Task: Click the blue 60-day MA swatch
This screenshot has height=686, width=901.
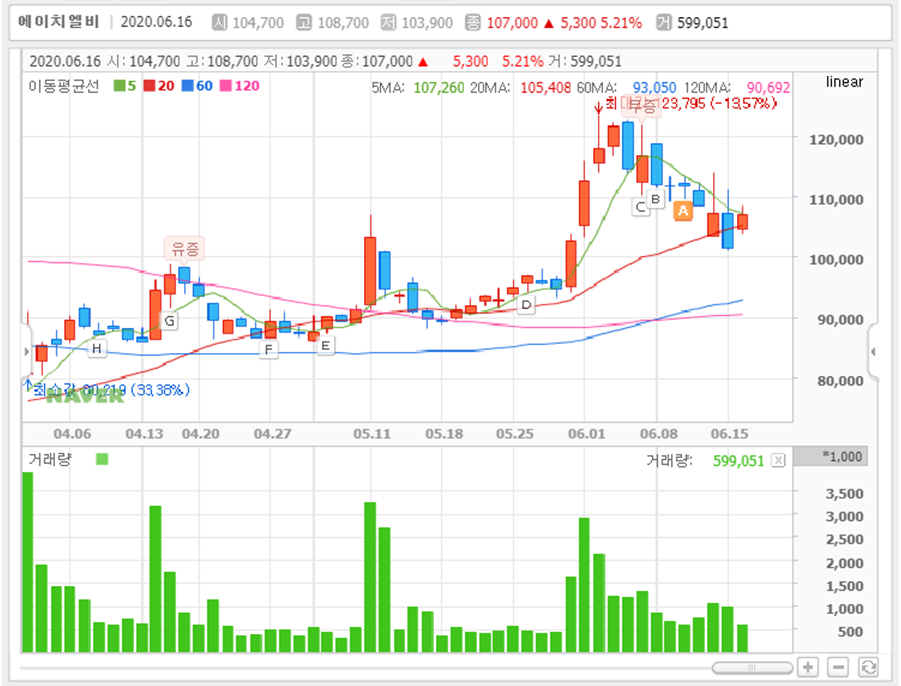Action: pos(187,86)
